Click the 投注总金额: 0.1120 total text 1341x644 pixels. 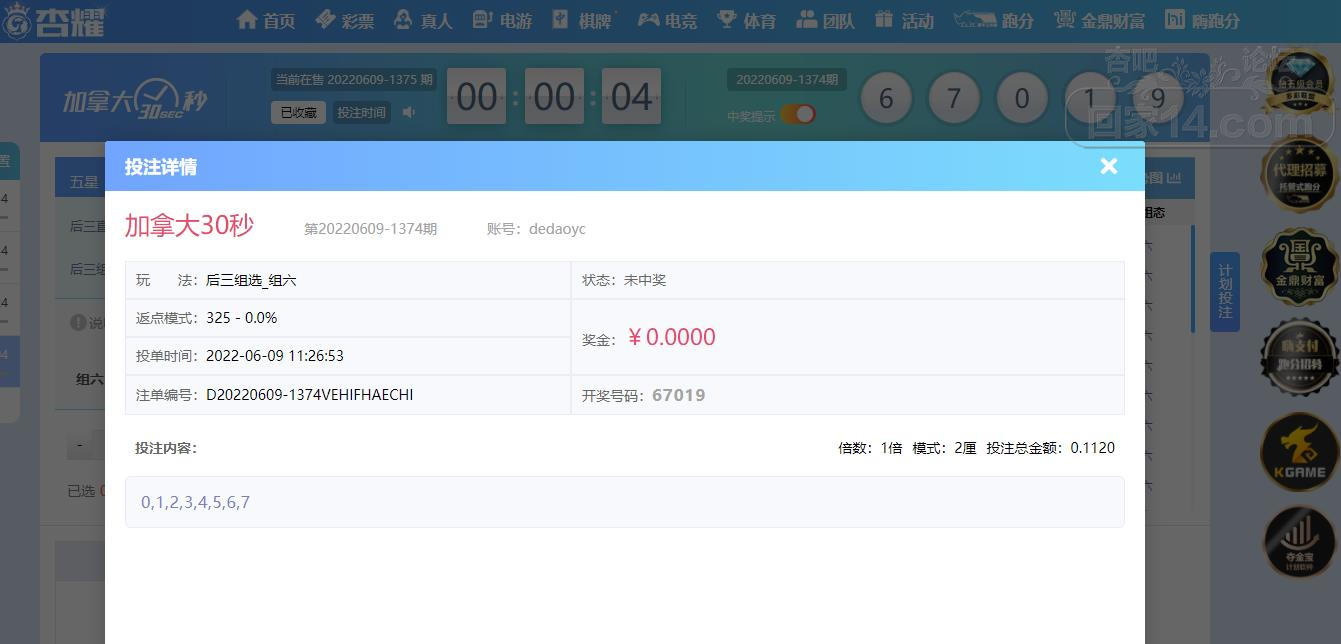1050,448
